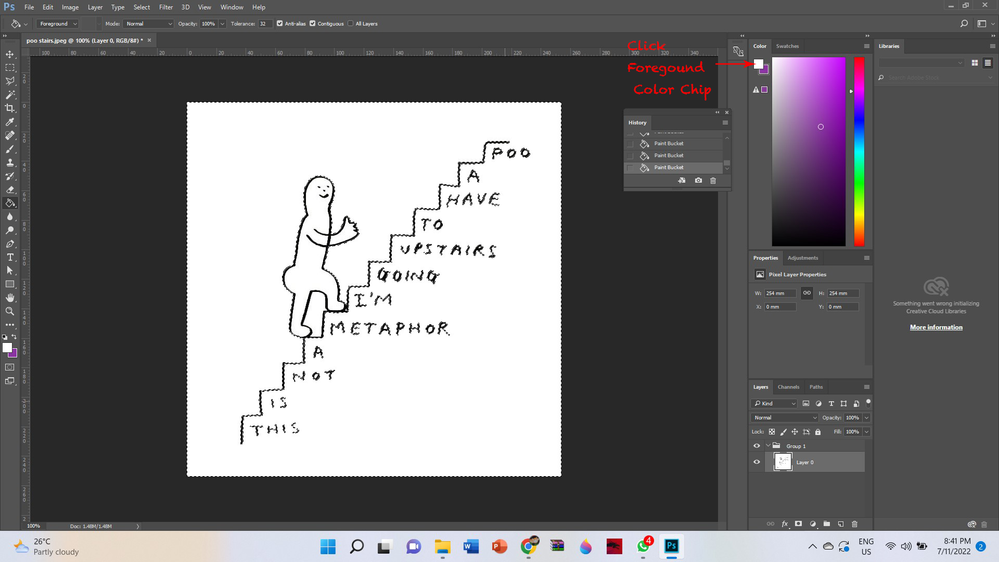Select the Horizontal Type tool
This screenshot has height=562, width=999.
click(10, 257)
